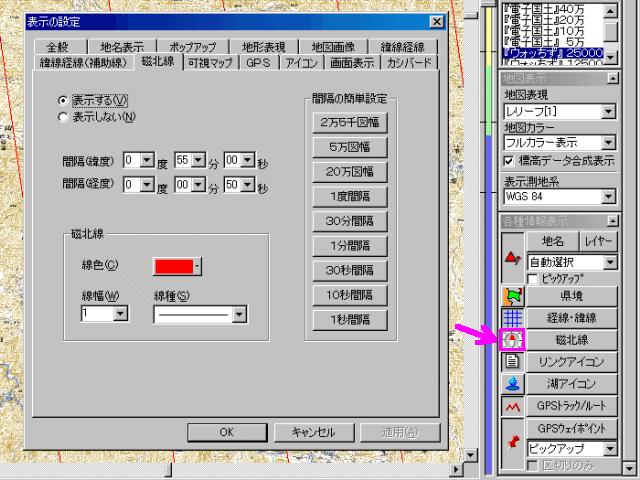The height and width of the screenshot is (480, 640).
Task: Click the 1分間隔 button
Action: [350, 246]
